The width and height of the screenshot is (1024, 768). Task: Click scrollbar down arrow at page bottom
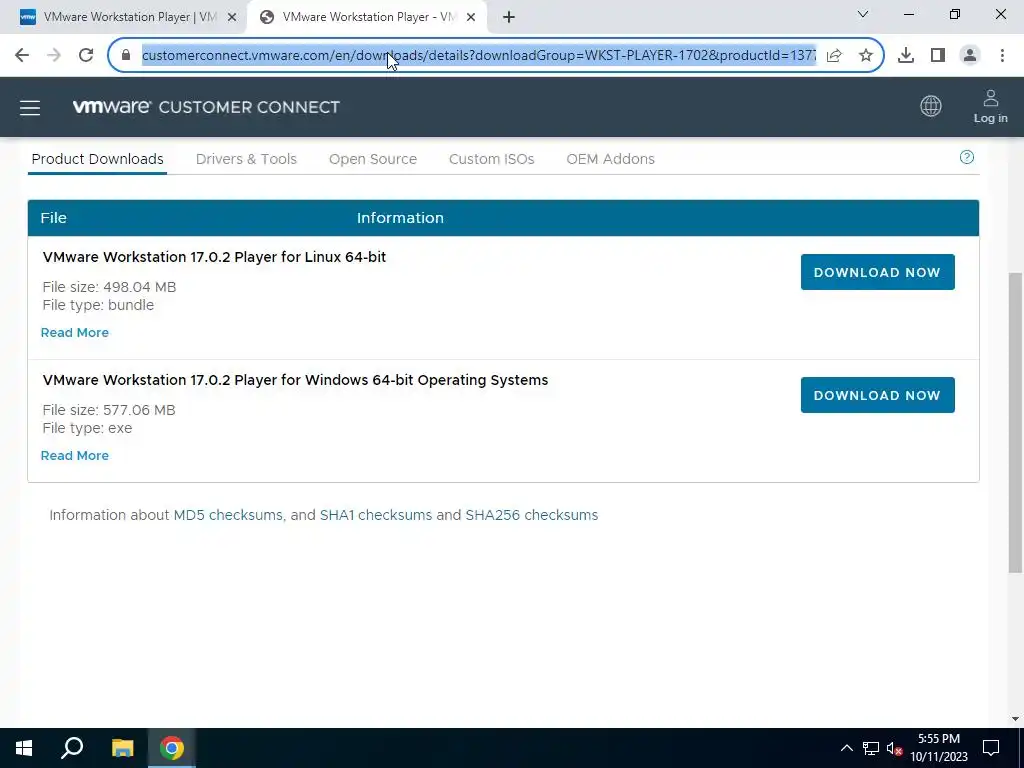(1015, 719)
